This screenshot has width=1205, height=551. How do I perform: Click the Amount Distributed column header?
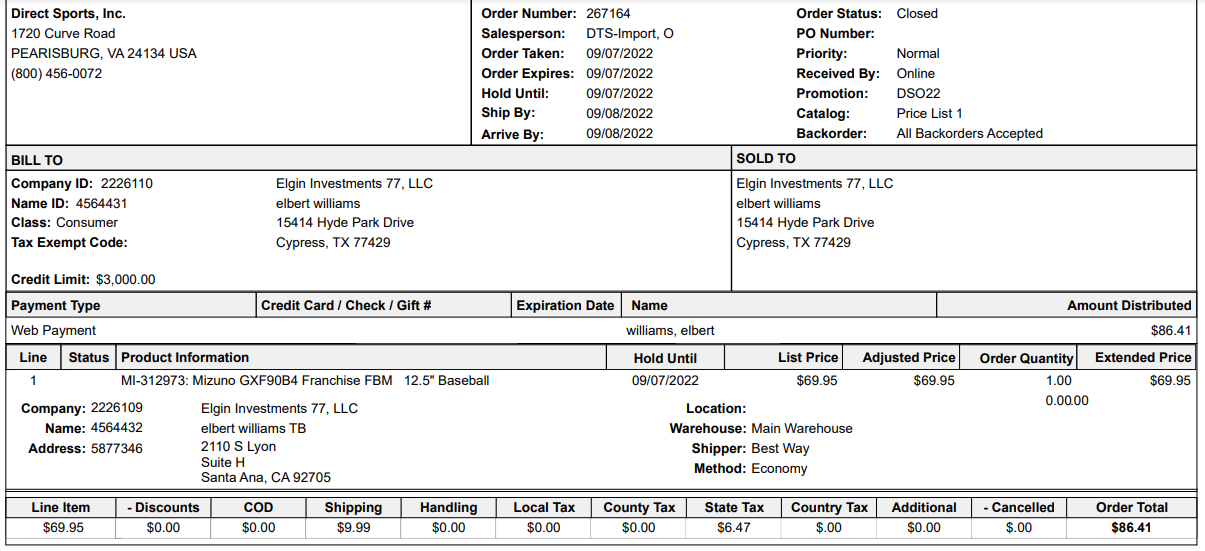[1129, 306]
